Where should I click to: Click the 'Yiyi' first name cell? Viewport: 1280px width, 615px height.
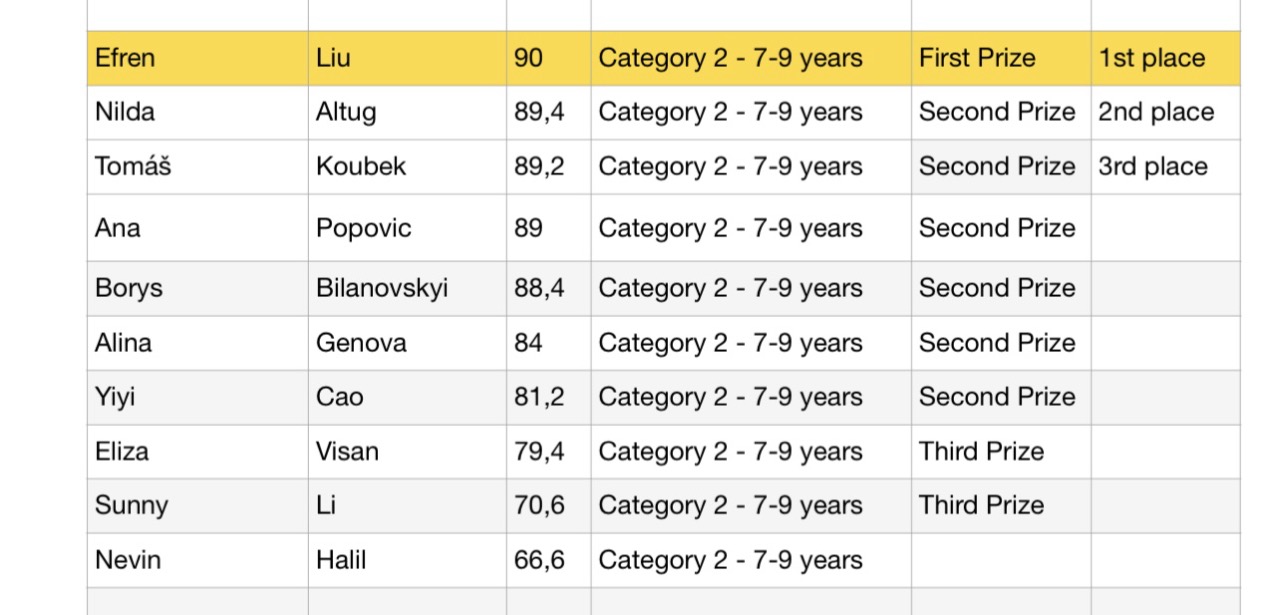click(x=115, y=397)
